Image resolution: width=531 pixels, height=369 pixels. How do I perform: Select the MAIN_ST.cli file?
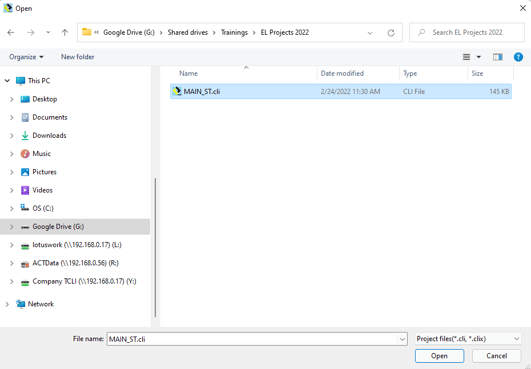(341, 91)
